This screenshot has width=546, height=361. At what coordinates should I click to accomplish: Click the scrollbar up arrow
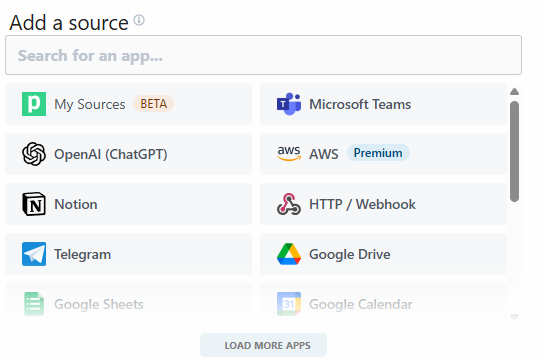pyautogui.click(x=514, y=92)
